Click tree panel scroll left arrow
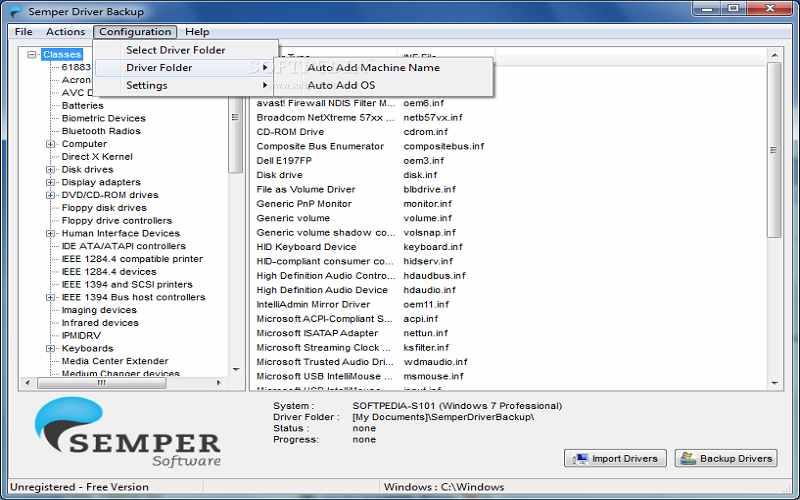The width and height of the screenshot is (800, 500). tap(28, 382)
